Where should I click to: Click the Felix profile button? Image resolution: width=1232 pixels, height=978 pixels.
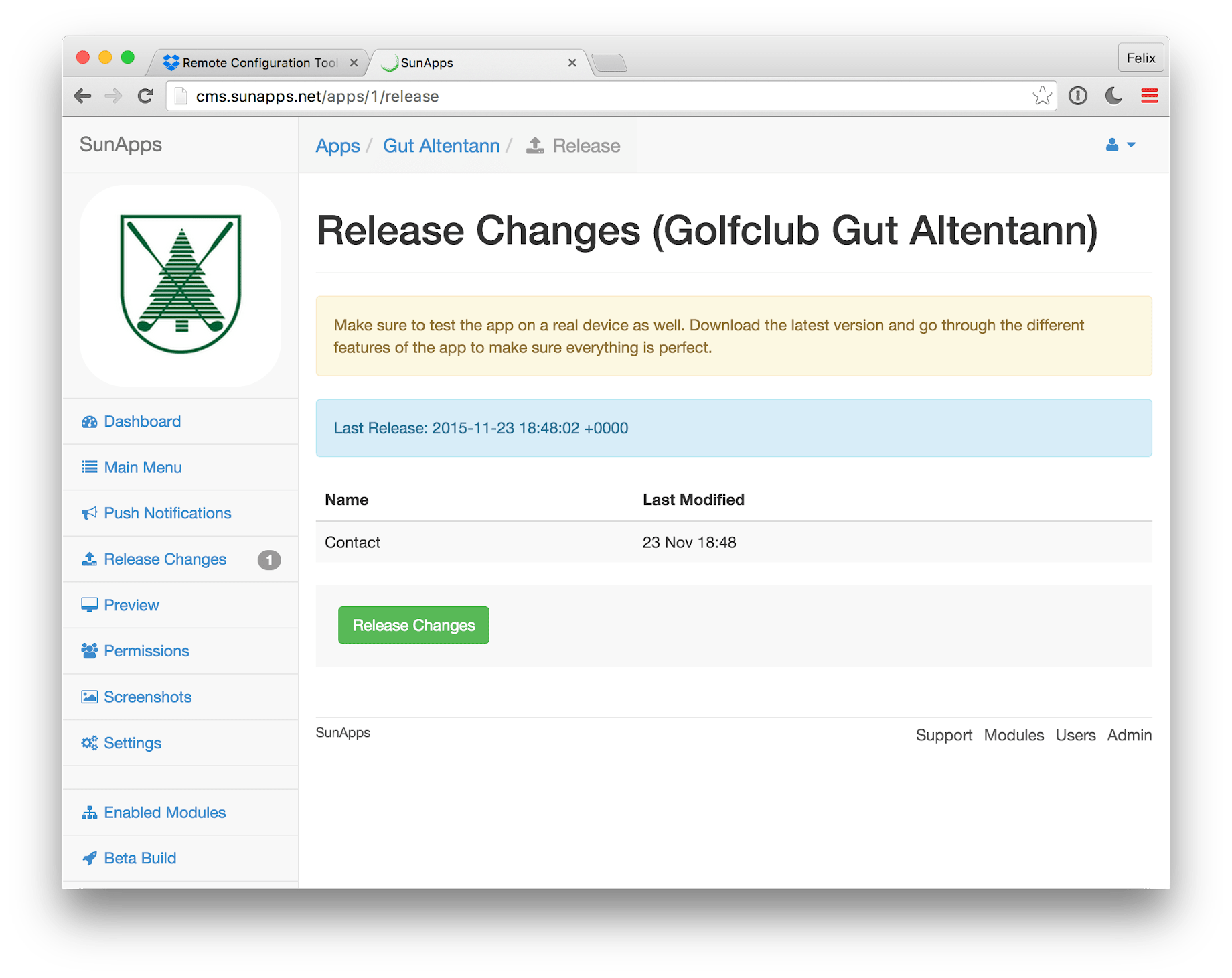point(1141,58)
